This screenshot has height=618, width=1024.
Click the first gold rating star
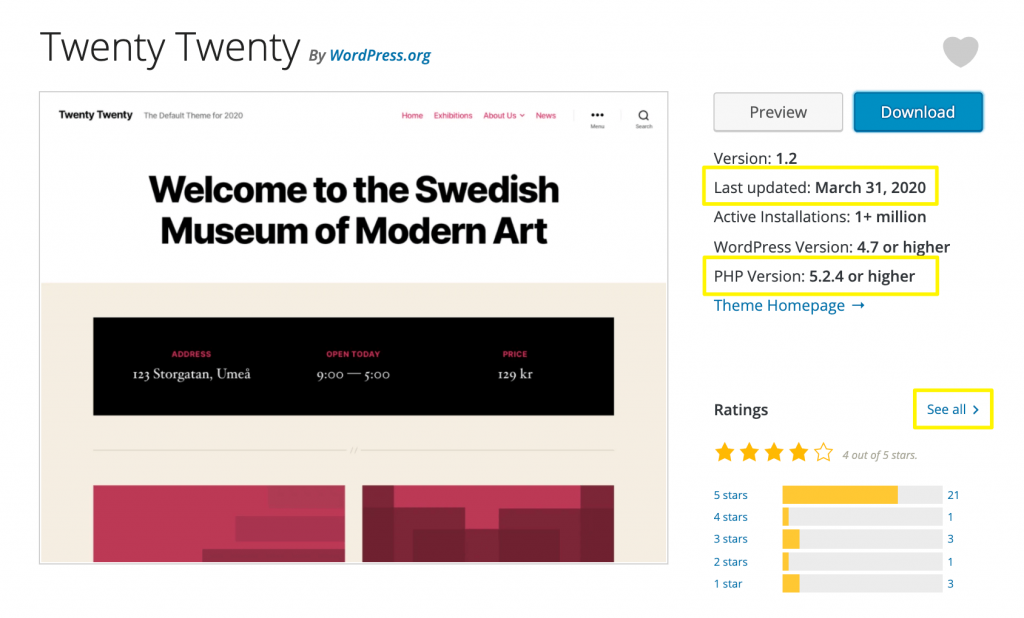point(725,452)
